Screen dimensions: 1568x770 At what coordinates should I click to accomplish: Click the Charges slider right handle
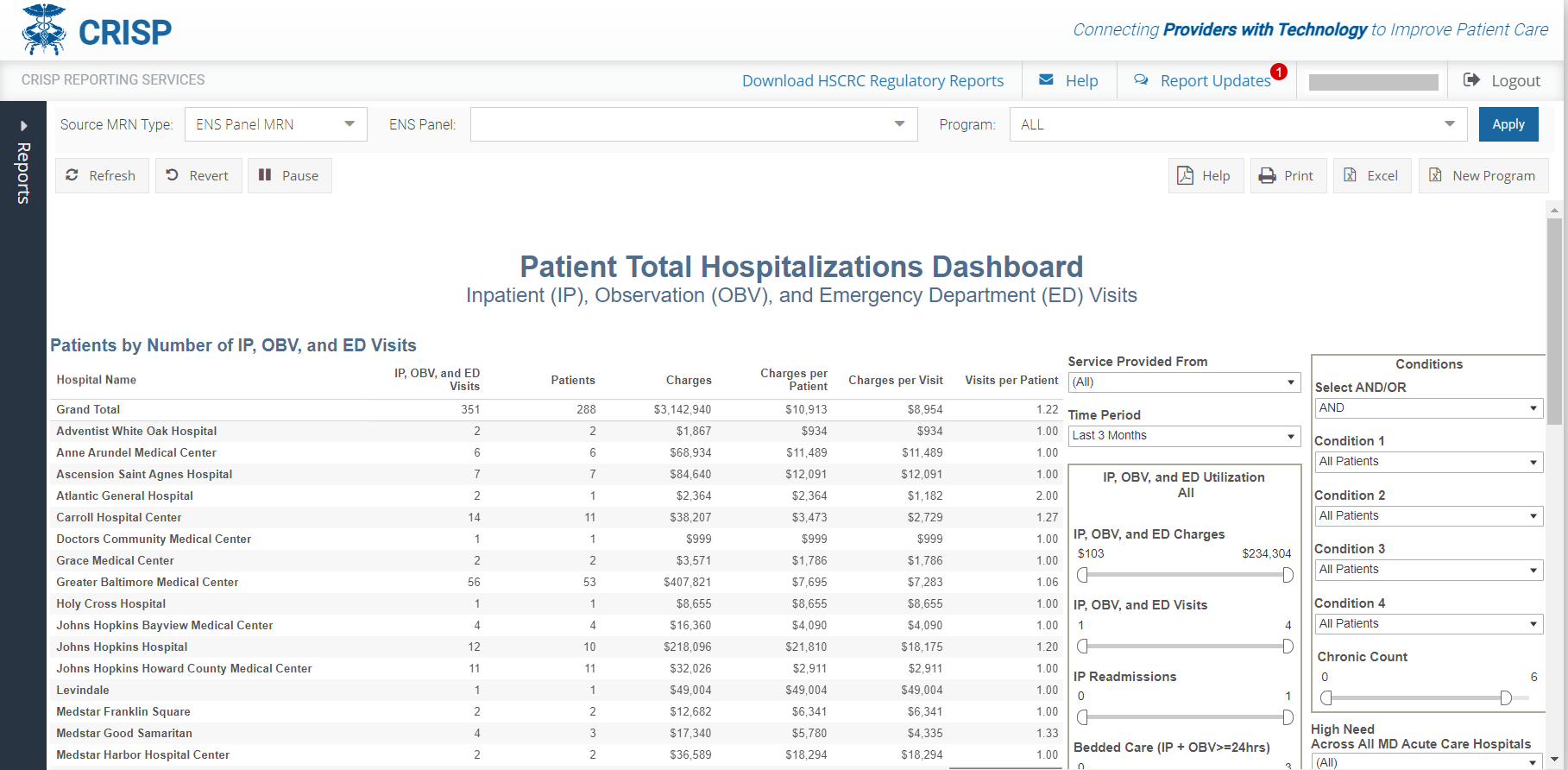tap(1288, 575)
